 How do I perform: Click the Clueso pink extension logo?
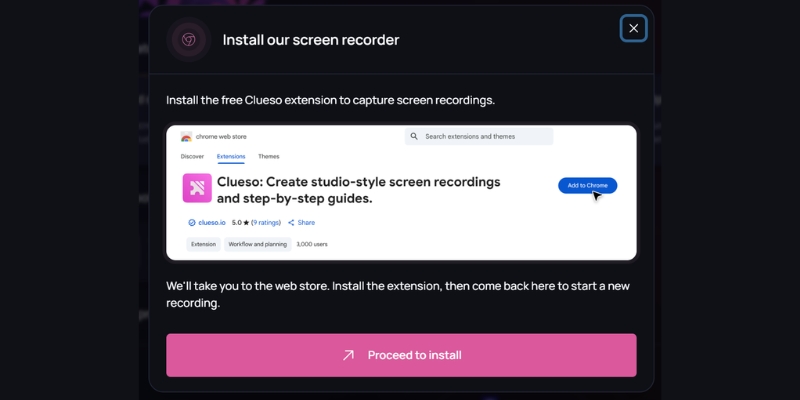197,188
